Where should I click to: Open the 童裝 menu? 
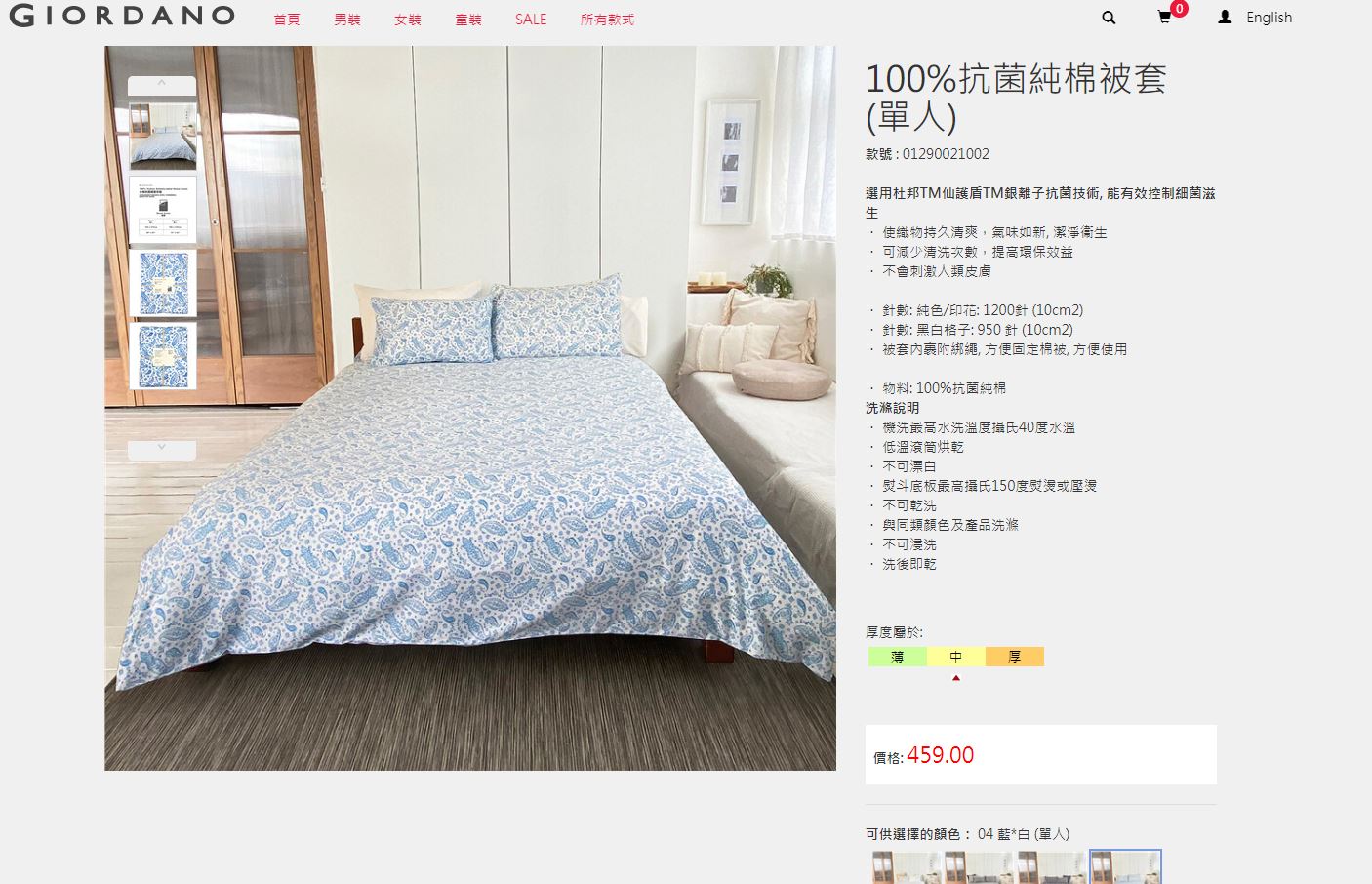tap(468, 20)
